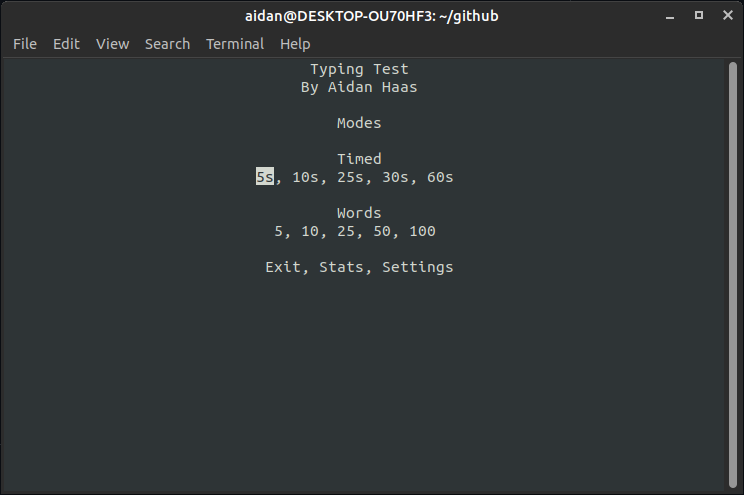This screenshot has height=495, width=744.
Task: Choose the 60s timed mode
Action: (x=440, y=177)
